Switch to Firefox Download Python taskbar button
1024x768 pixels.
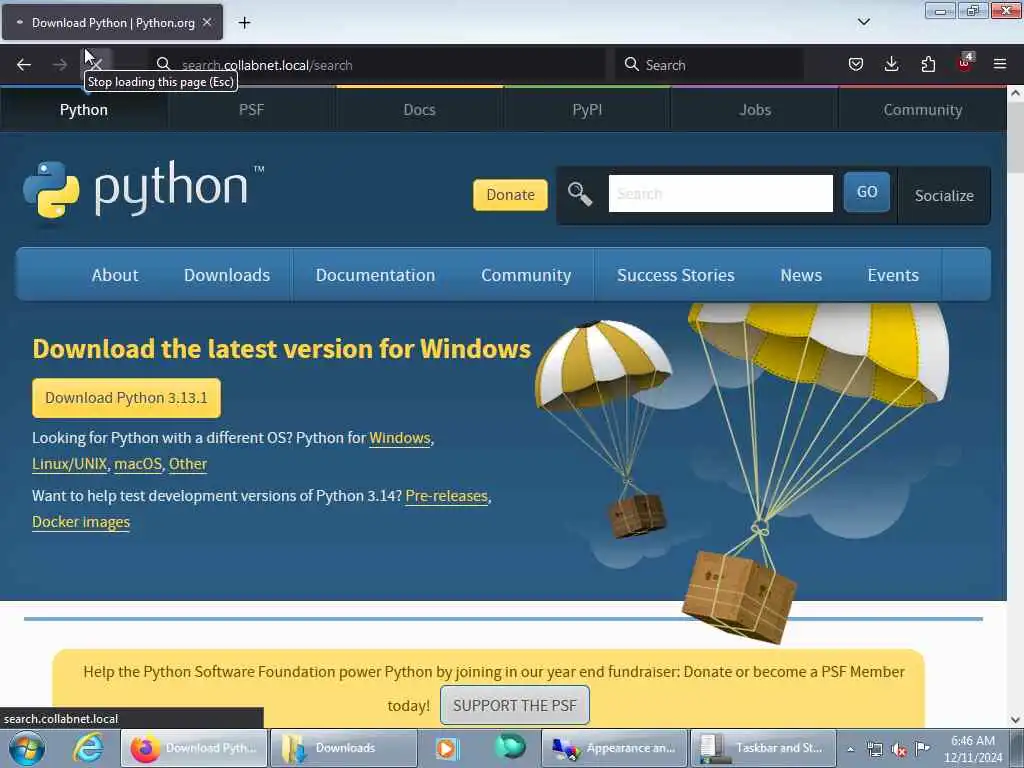[194, 748]
